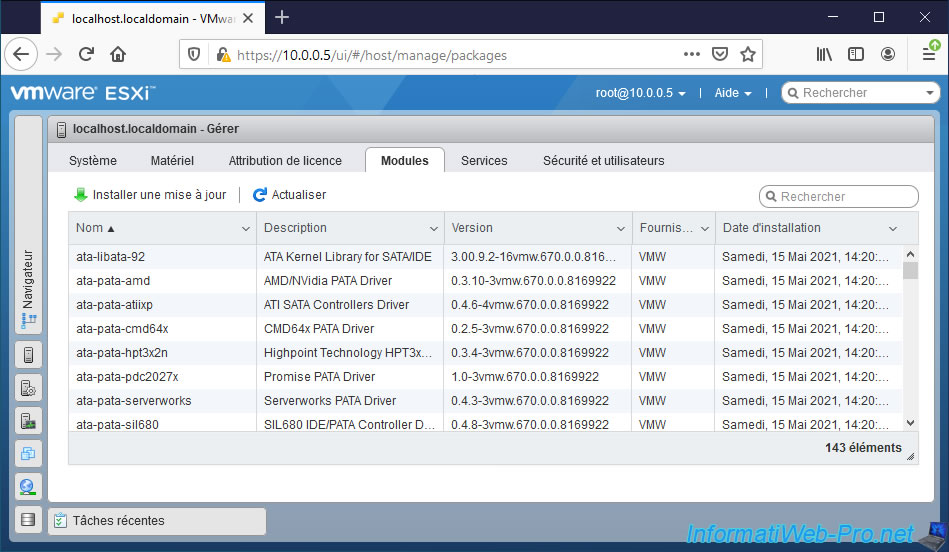949x552 pixels.
Task: Open the Storage icon in navigator
Action: (28, 519)
